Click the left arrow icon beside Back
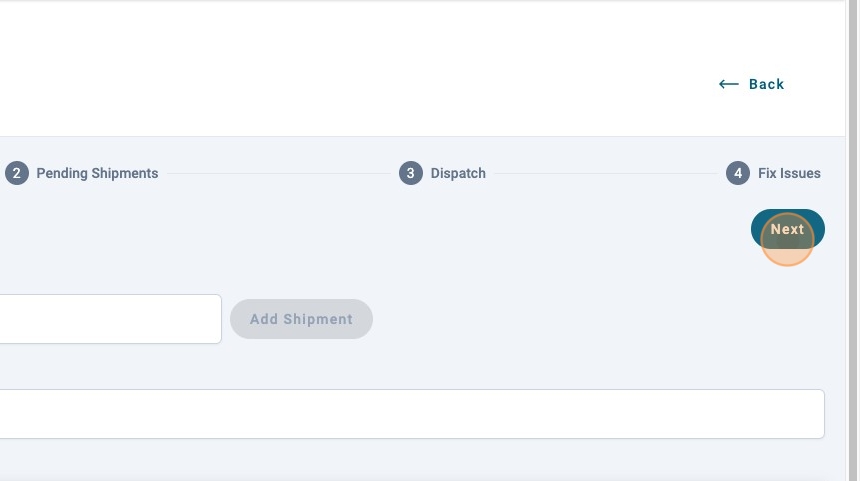The width and height of the screenshot is (860, 481). (x=728, y=84)
